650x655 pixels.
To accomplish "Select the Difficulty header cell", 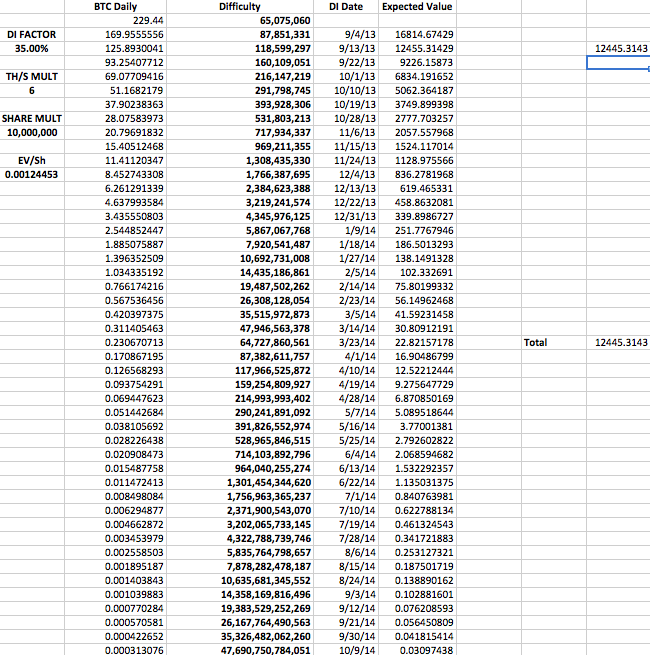I will point(240,7).
